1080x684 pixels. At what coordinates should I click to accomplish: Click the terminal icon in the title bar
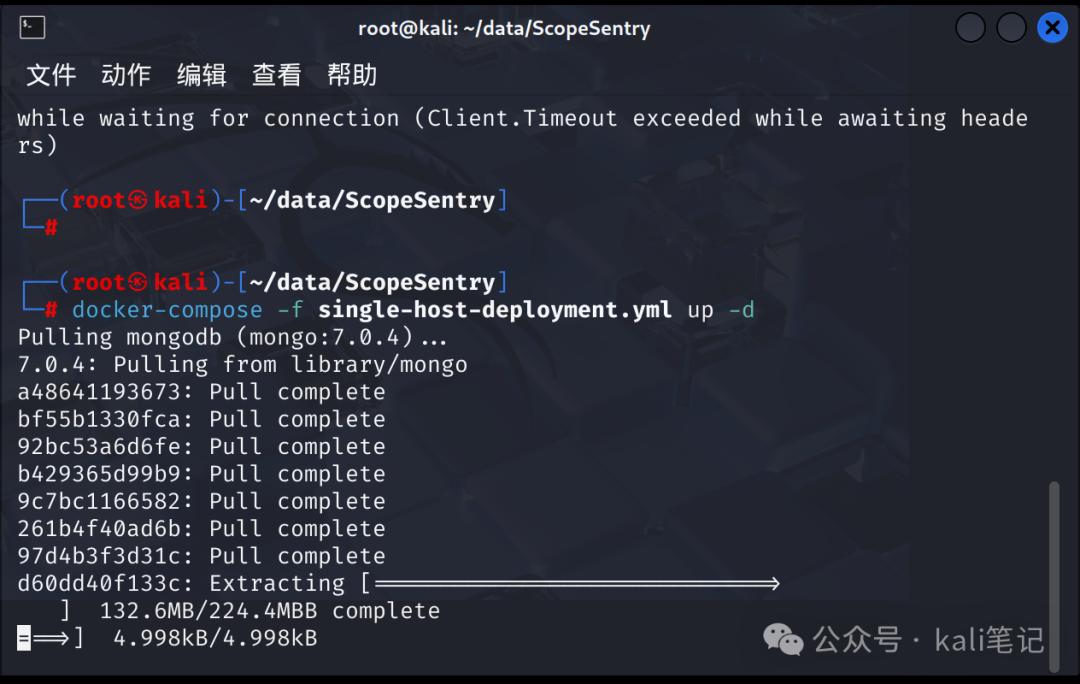32,28
